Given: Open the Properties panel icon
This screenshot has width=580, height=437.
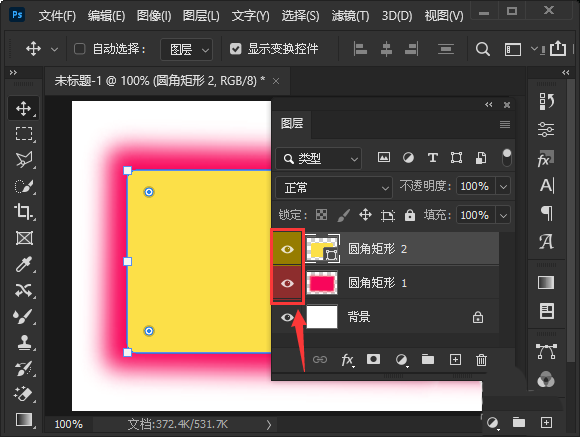Looking at the screenshot, I should click(546, 130).
